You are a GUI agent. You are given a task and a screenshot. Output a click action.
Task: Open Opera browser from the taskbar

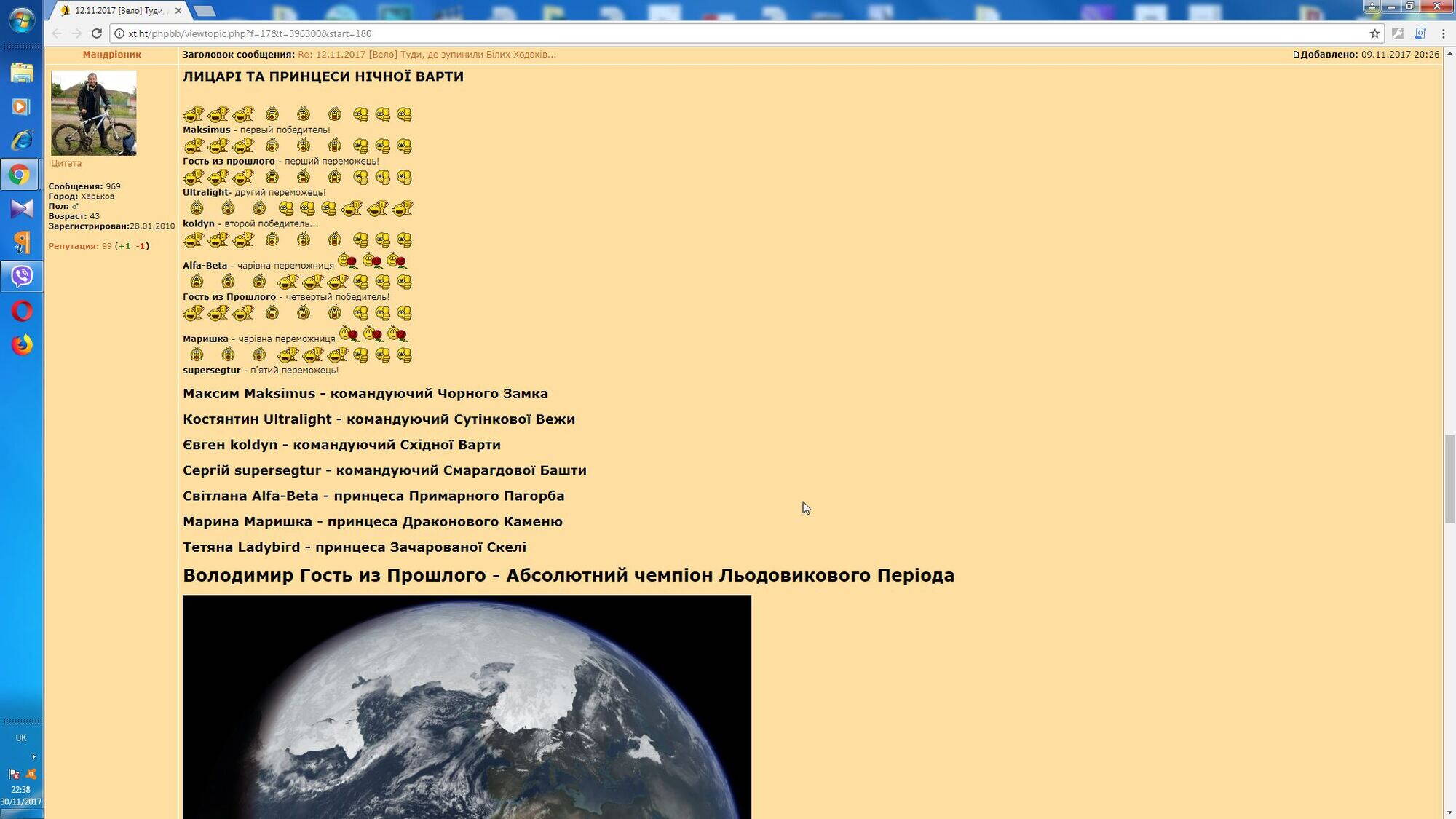(x=22, y=311)
